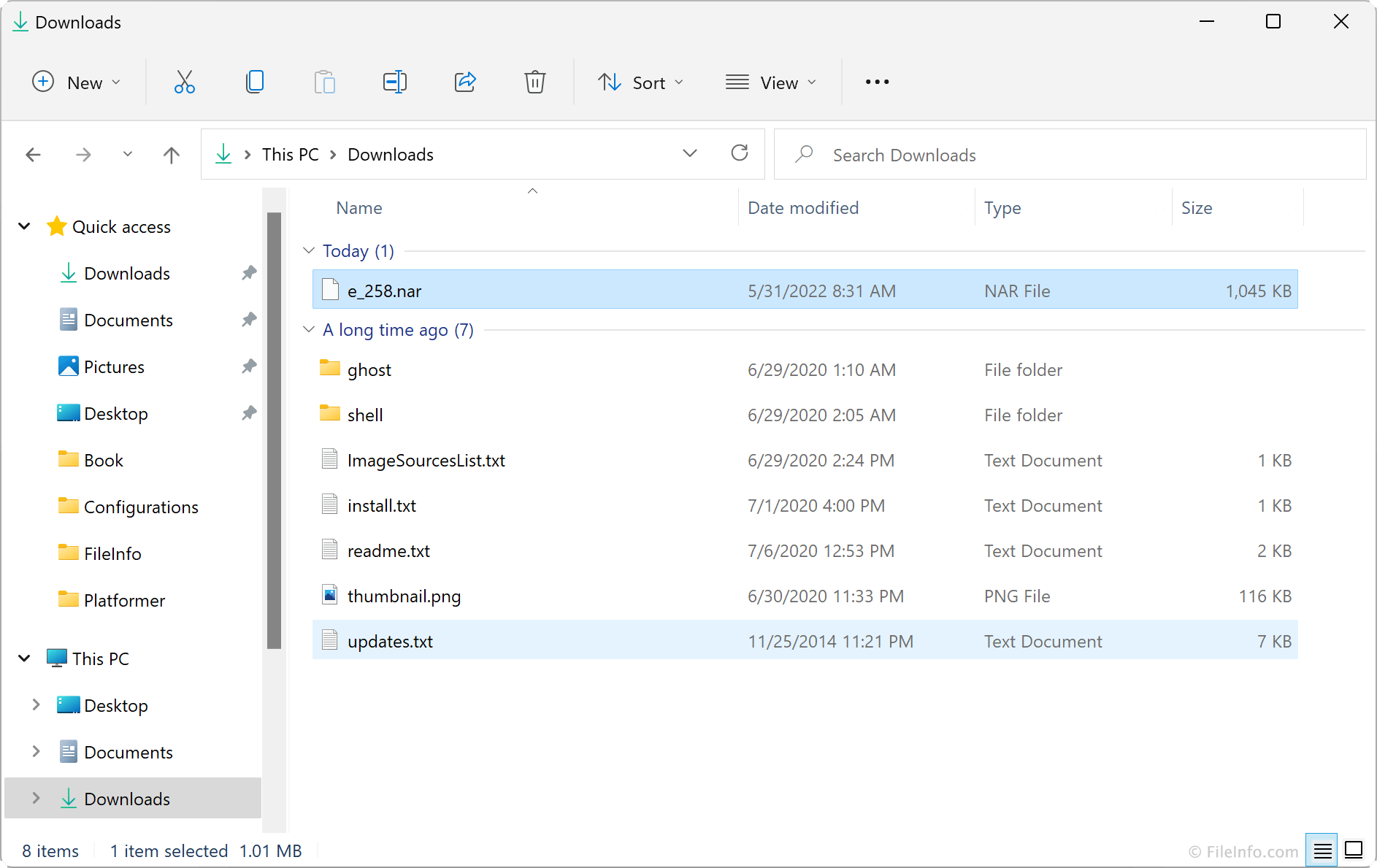Click the 11/25/2014 11:21 PM date cell
This screenshot has width=1377, height=868.
(830, 641)
